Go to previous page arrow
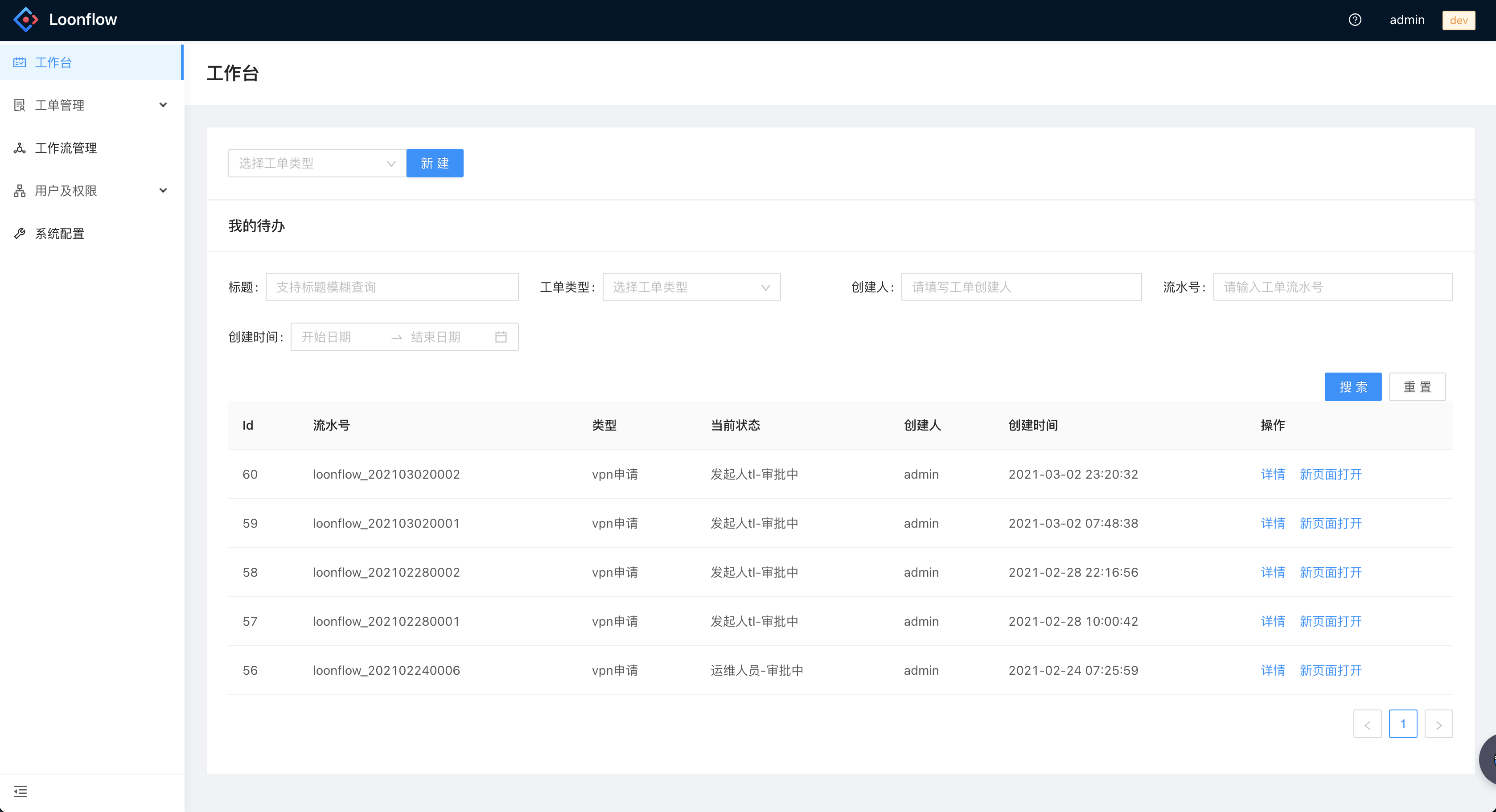 coord(1368,724)
